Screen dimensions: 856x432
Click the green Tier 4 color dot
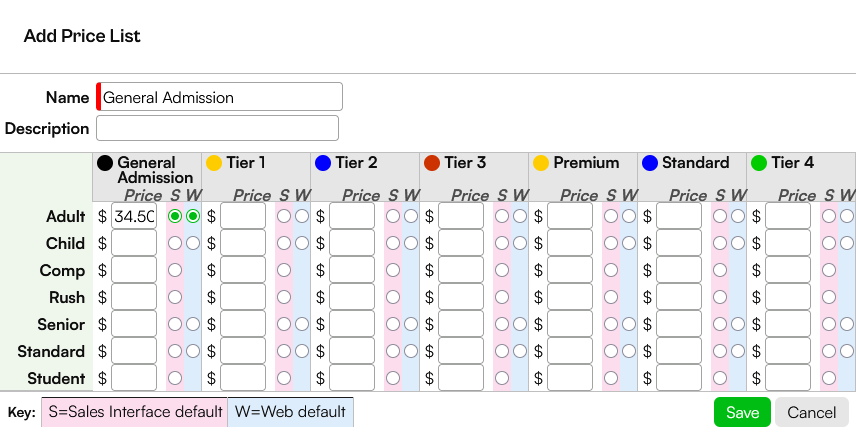[759, 163]
